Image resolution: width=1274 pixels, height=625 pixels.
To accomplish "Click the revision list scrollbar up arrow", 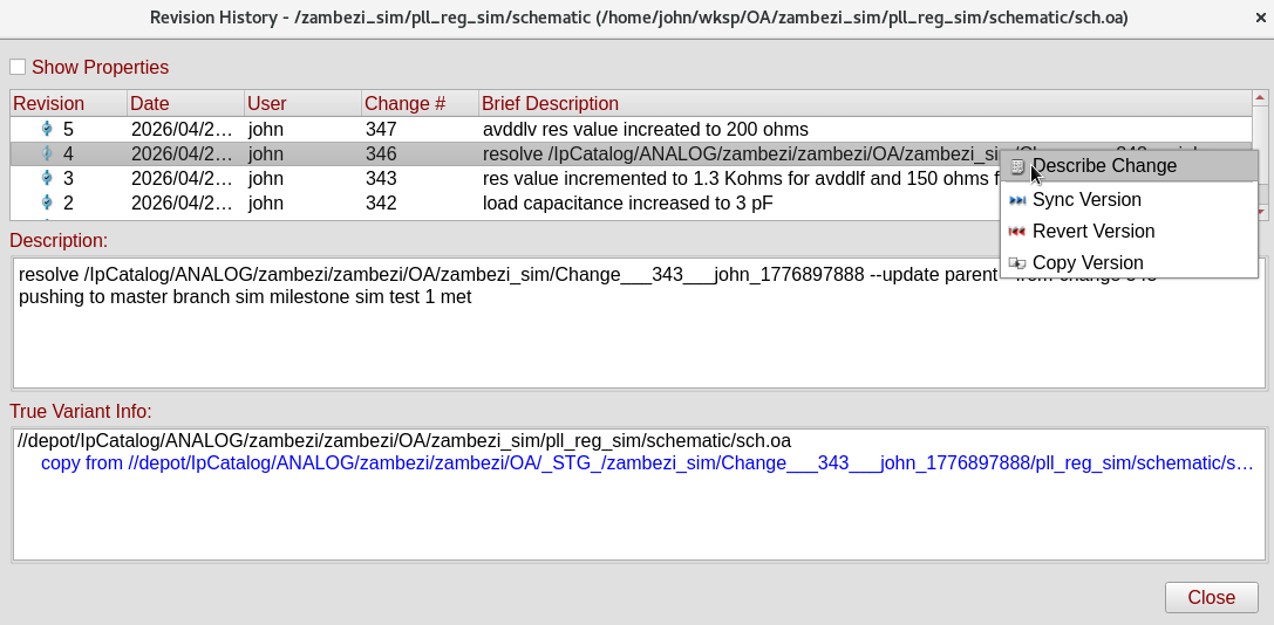I will point(1260,98).
